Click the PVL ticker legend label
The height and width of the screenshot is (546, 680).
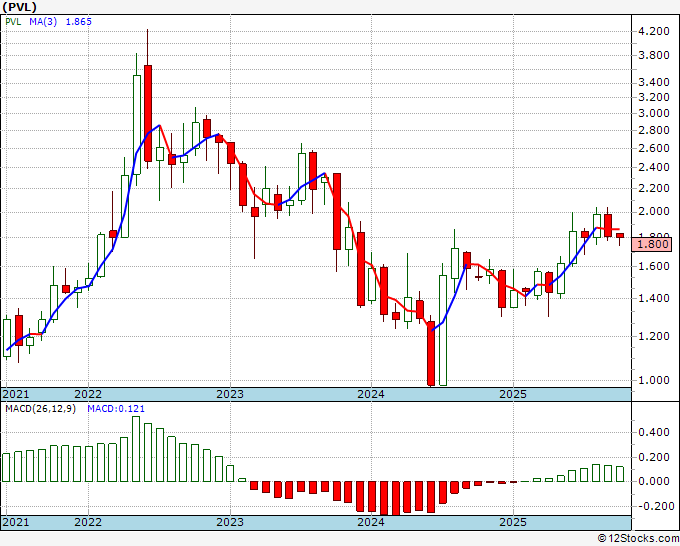tap(13, 22)
